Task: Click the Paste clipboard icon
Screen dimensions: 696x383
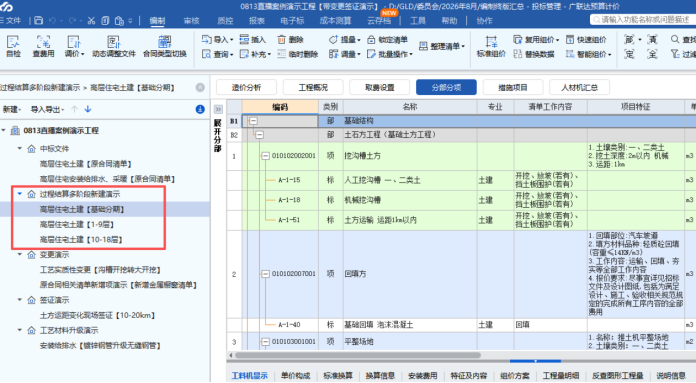Action: (x=119, y=20)
